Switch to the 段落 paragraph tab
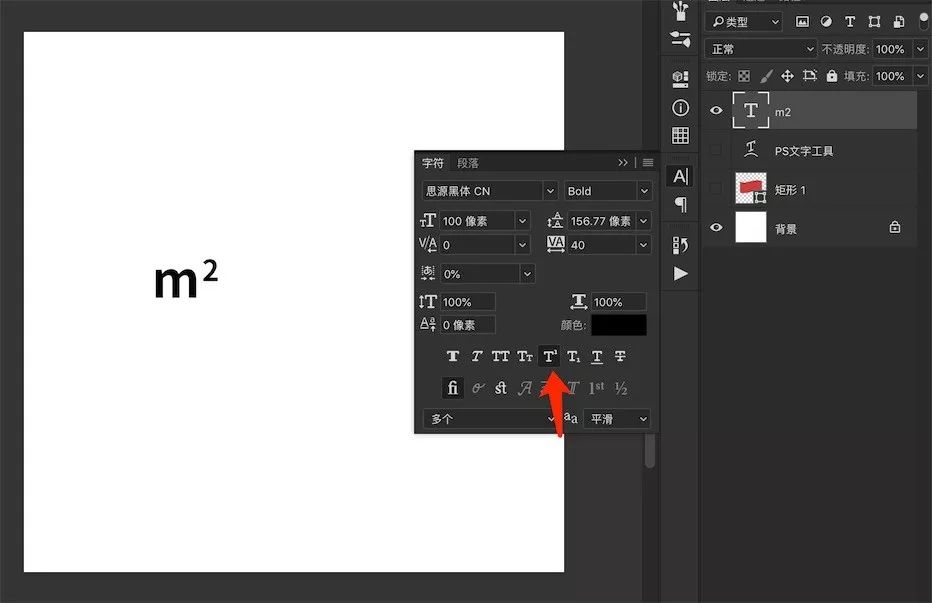Screen dimensions: 932x603 pos(466,162)
